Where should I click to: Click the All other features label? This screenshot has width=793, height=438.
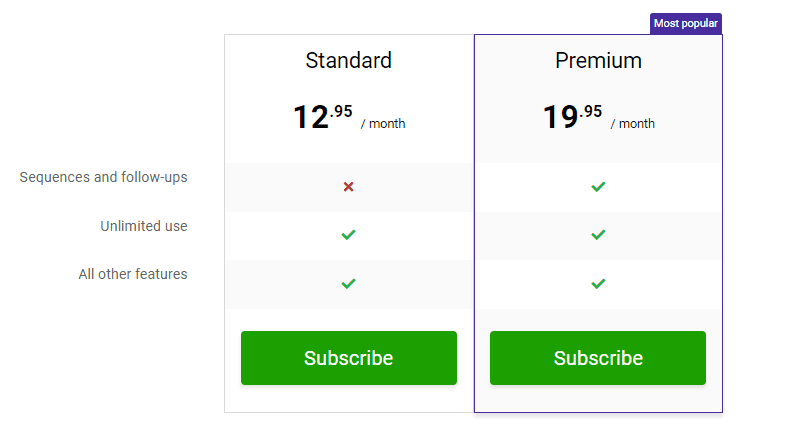point(133,274)
